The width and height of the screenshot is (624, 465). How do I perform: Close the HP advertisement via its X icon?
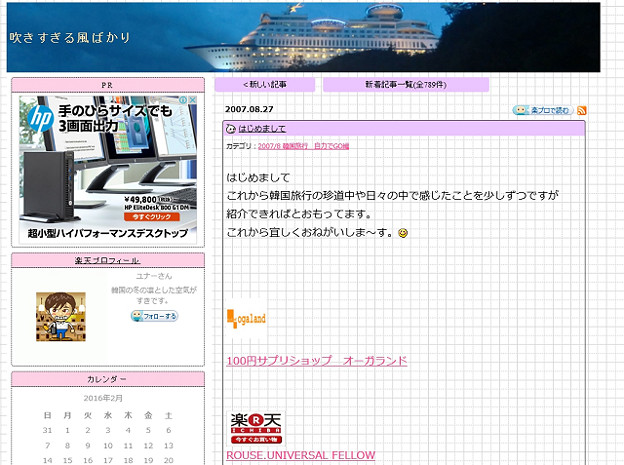[192, 100]
